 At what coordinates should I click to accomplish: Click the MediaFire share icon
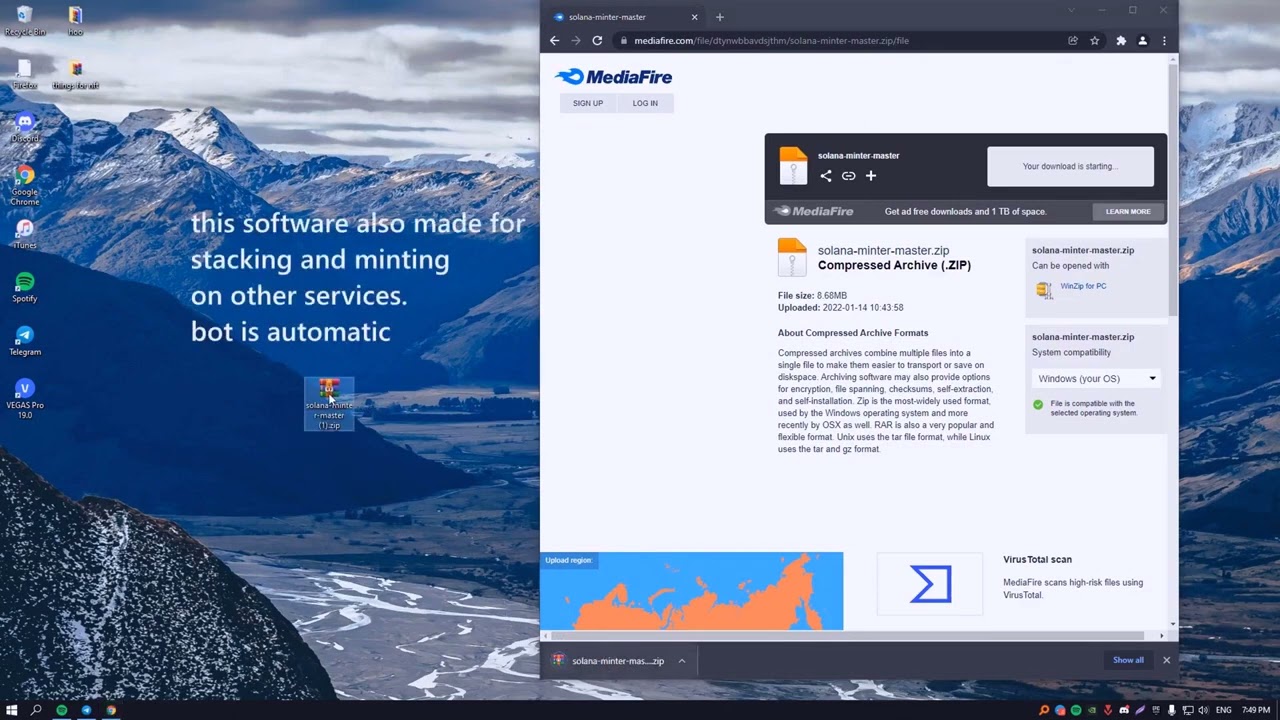[826, 176]
